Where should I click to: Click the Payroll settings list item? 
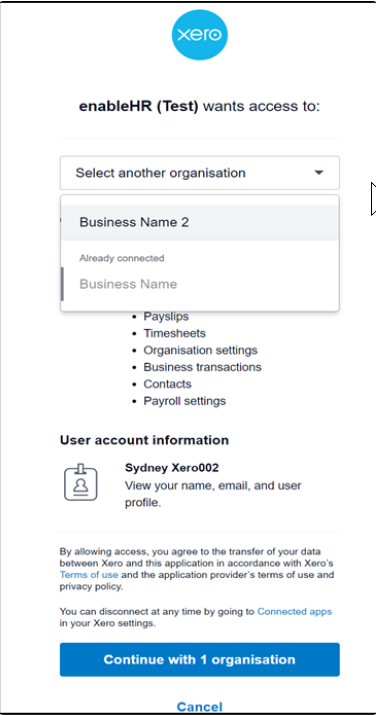(185, 401)
